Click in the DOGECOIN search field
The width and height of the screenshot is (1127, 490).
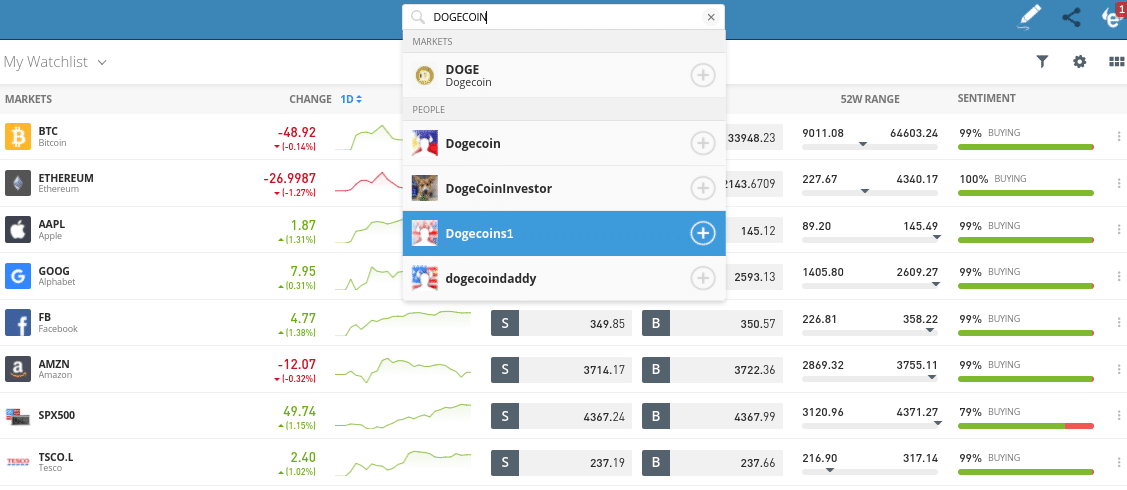(x=565, y=17)
